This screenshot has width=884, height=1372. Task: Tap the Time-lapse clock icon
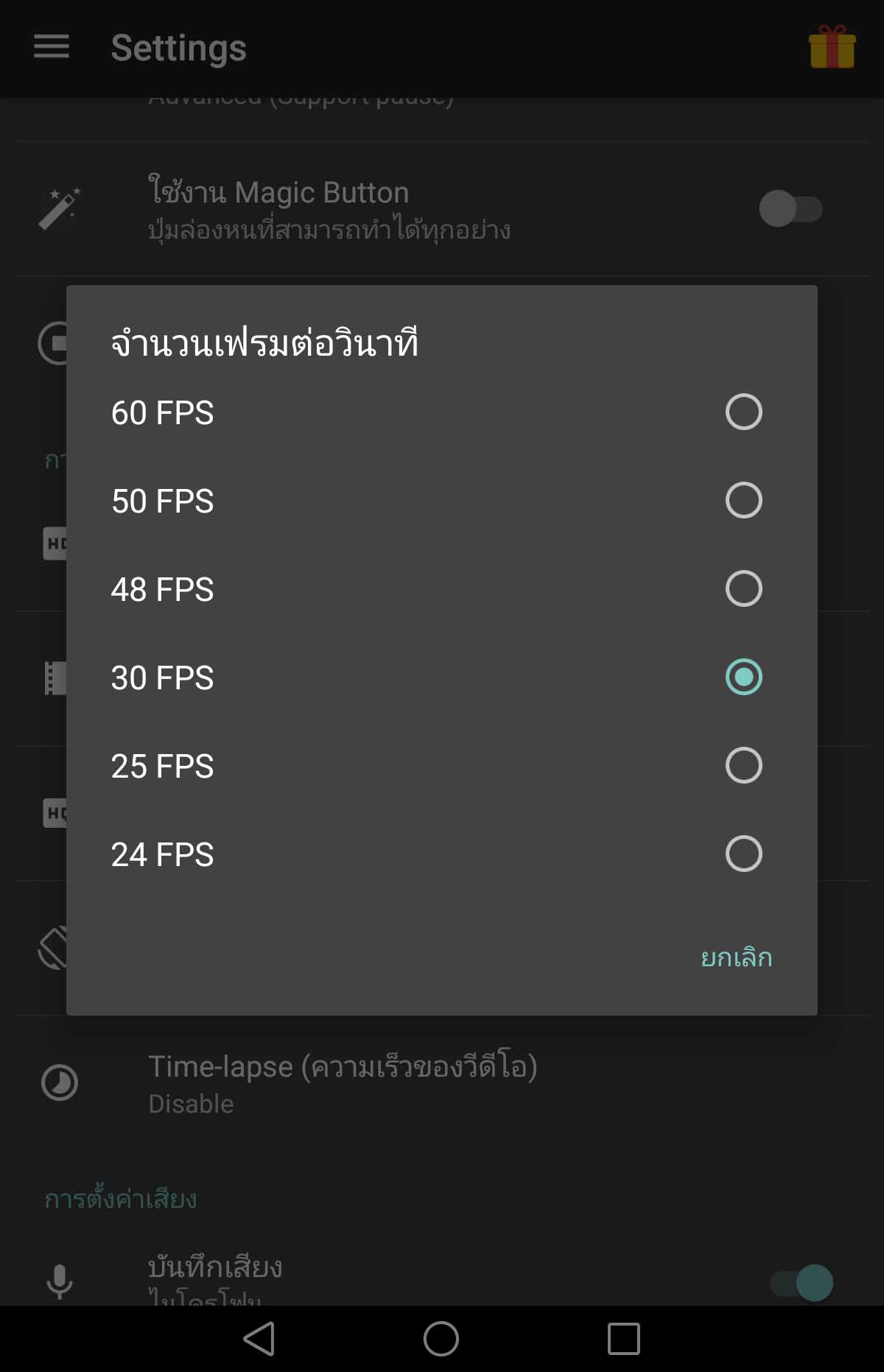click(x=60, y=1083)
